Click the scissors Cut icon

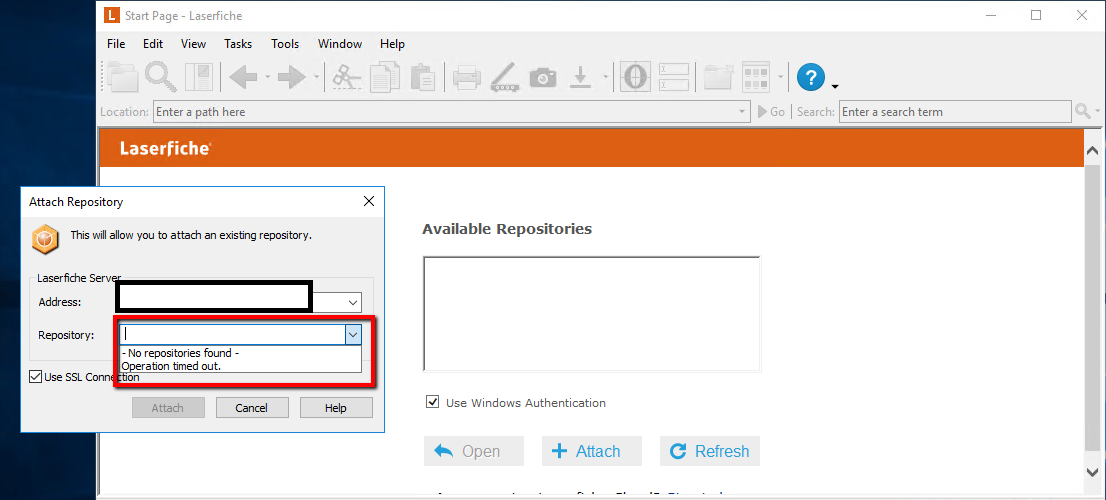tap(346, 77)
